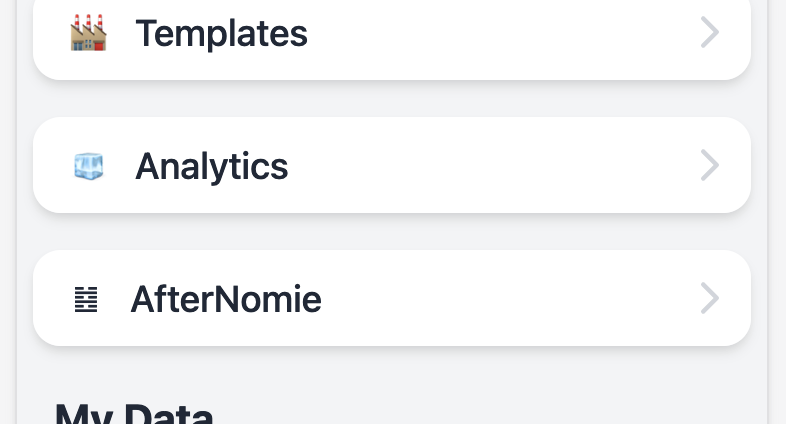Click the hexagram icon next to AfterNomie
The width and height of the screenshot is (786, 424).
click(86, 299)
